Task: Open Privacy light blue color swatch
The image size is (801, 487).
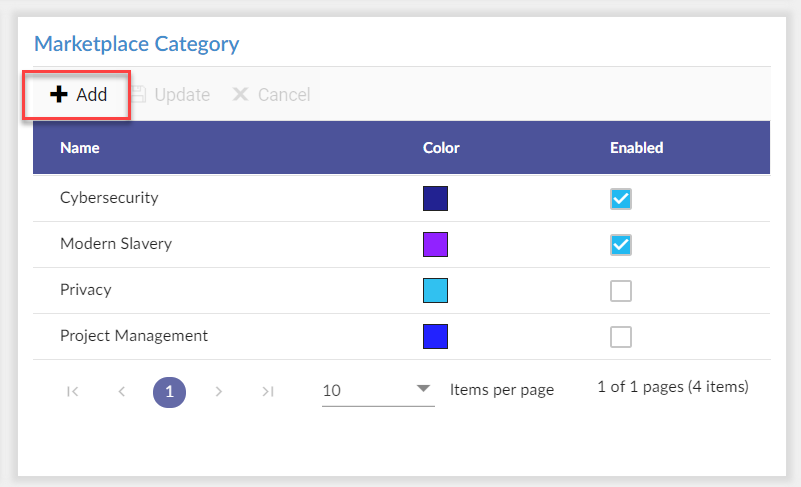Action: (435, 291)
